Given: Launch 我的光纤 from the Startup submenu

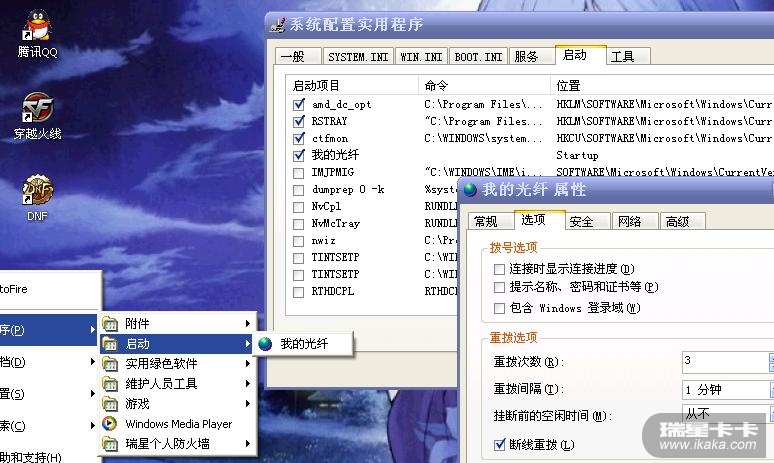Looking at the screenshot, I should [x=304, y=344].
